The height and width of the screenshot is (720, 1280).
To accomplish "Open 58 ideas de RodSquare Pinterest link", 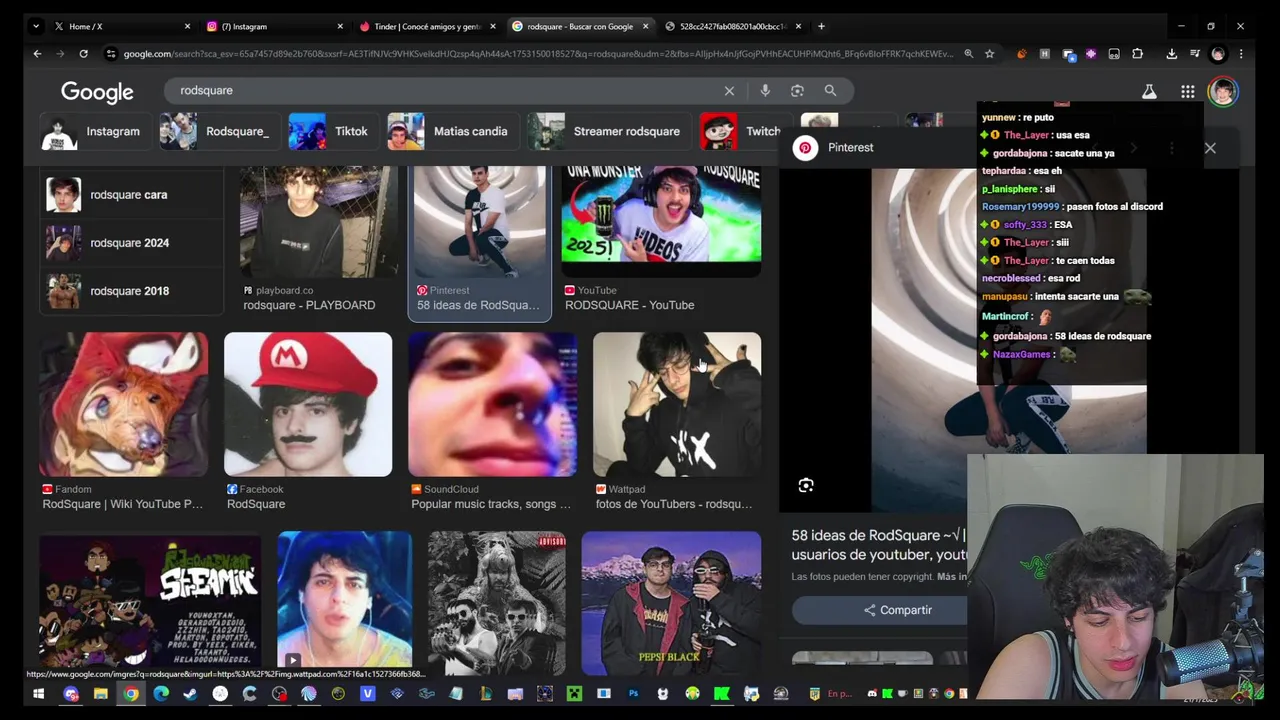I will [478, 306].
